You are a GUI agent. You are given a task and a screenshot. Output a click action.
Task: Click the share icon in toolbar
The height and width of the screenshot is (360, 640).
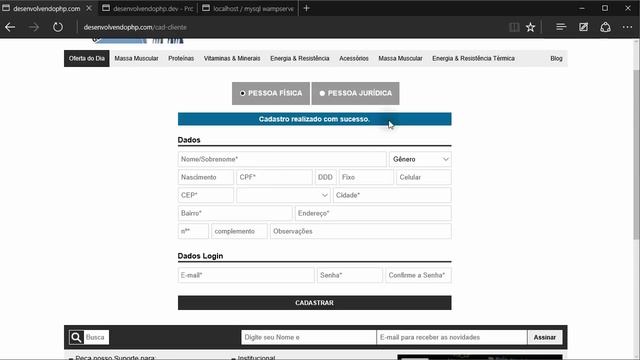(x=605, y=27)
